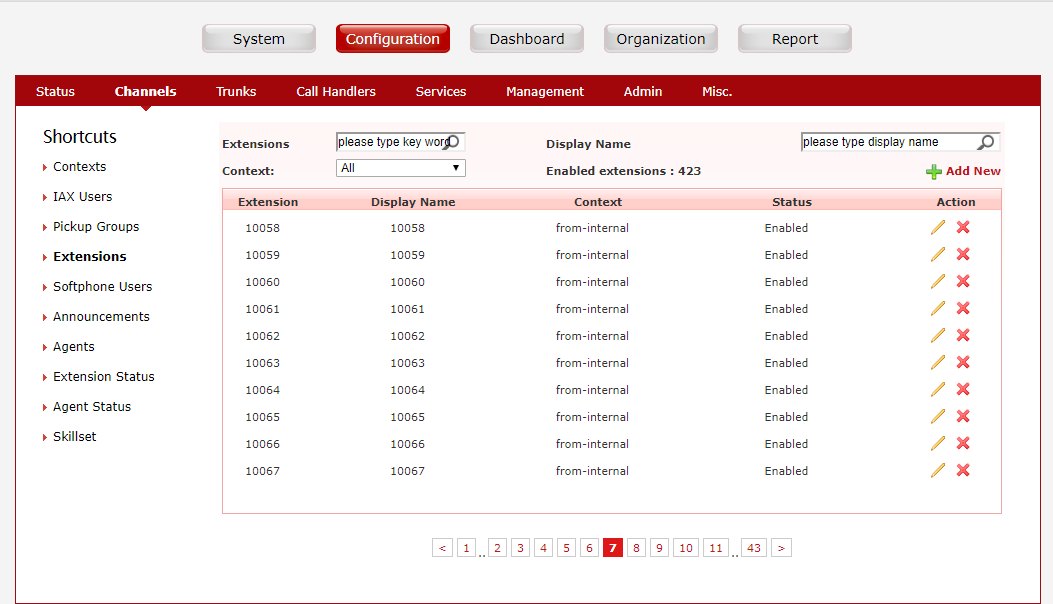Jump to last page 43

click(753, 548)
